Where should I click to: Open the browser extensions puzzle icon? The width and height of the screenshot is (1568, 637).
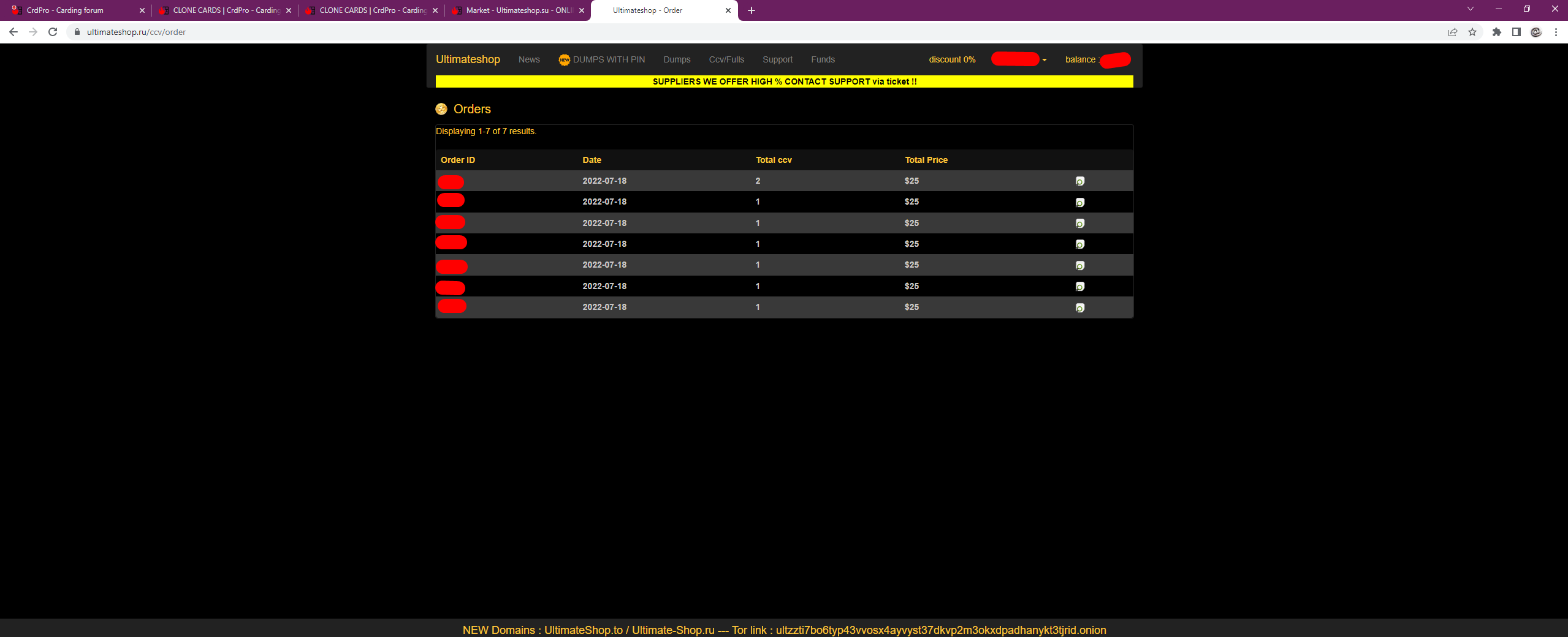[1496, 32]
